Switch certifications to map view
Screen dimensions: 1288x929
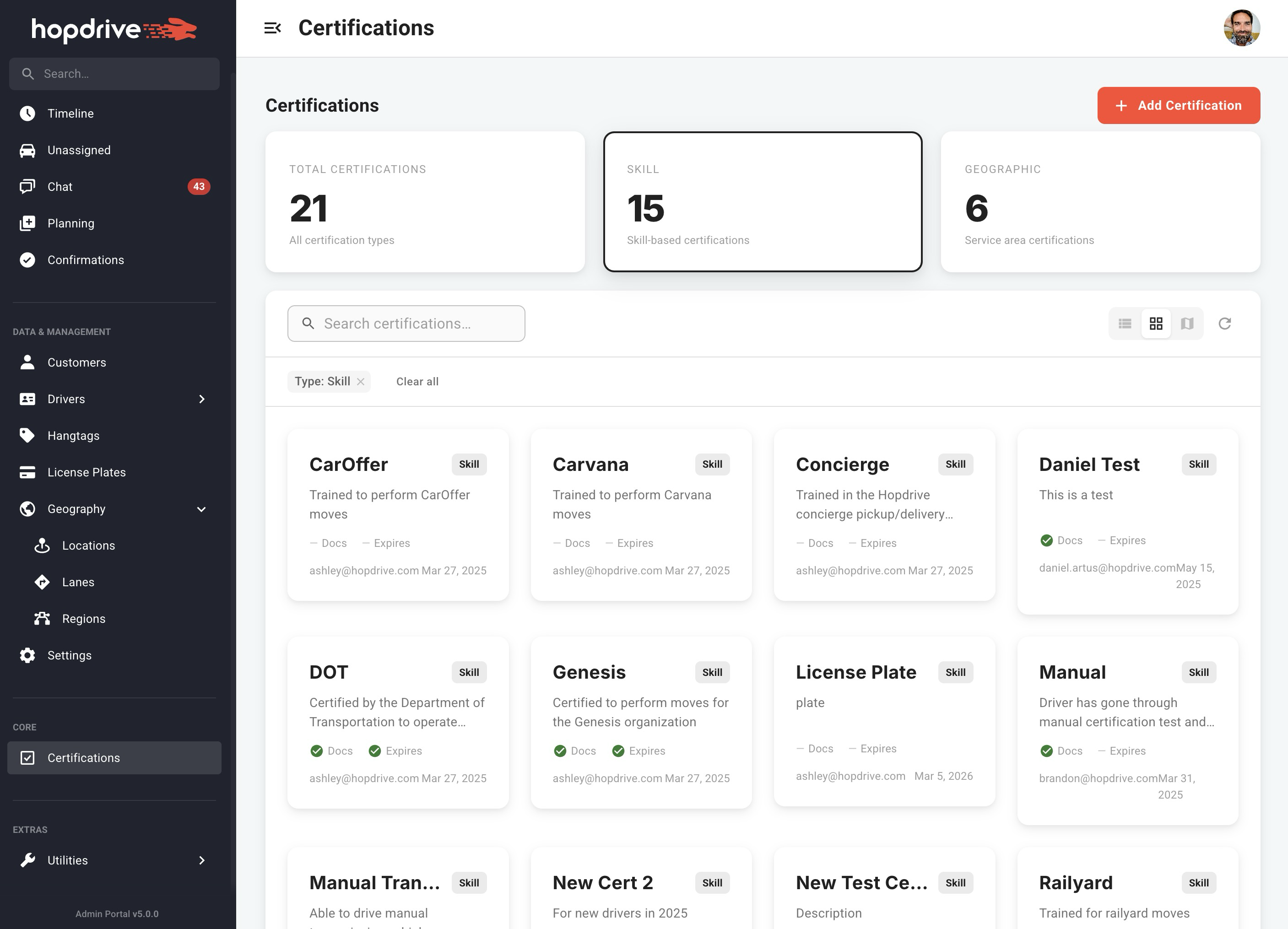pos(1187,323)
